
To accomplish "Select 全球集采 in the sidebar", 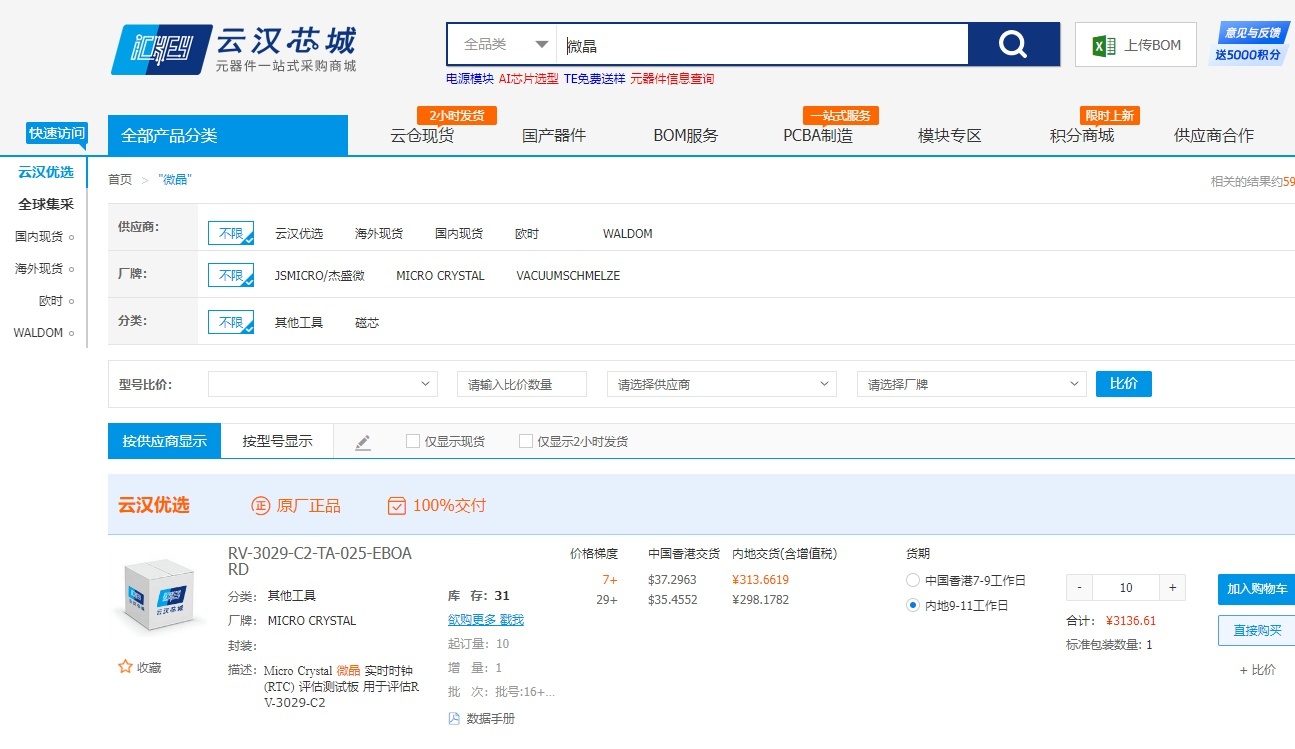I will 46,204.
